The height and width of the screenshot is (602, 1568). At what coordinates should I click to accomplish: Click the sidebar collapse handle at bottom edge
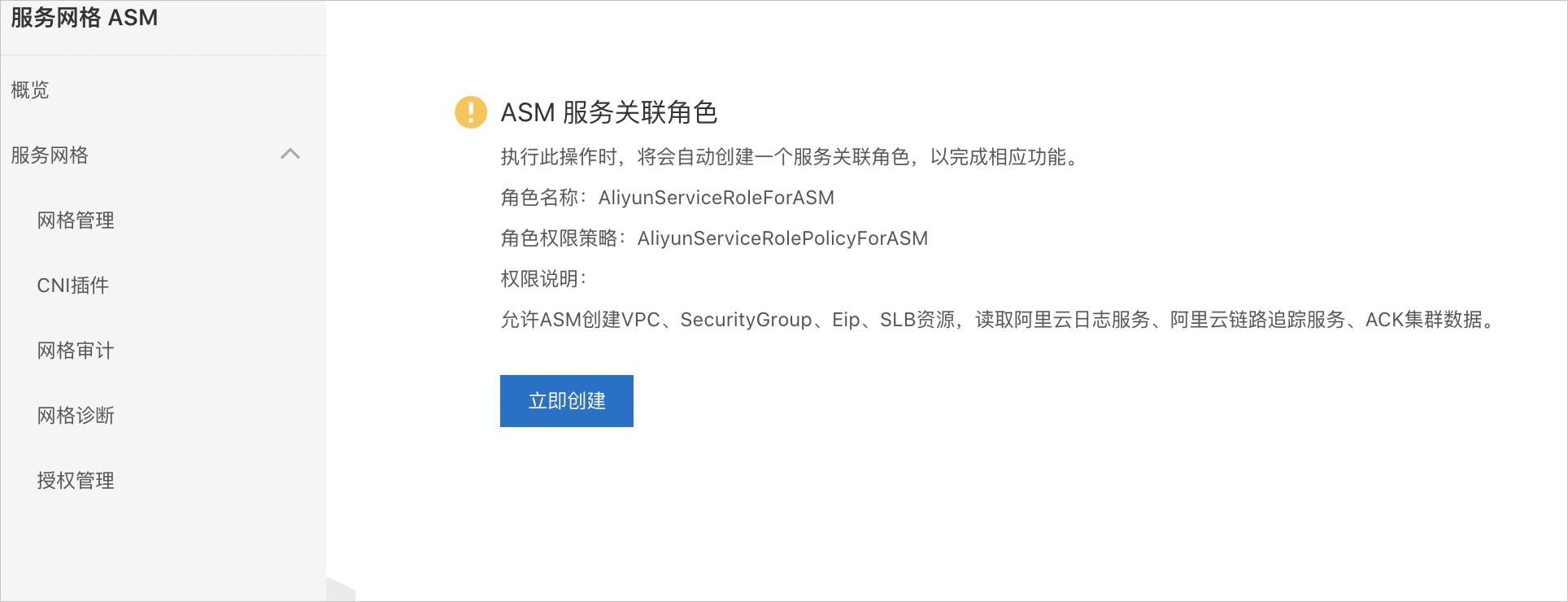point(341,590)
